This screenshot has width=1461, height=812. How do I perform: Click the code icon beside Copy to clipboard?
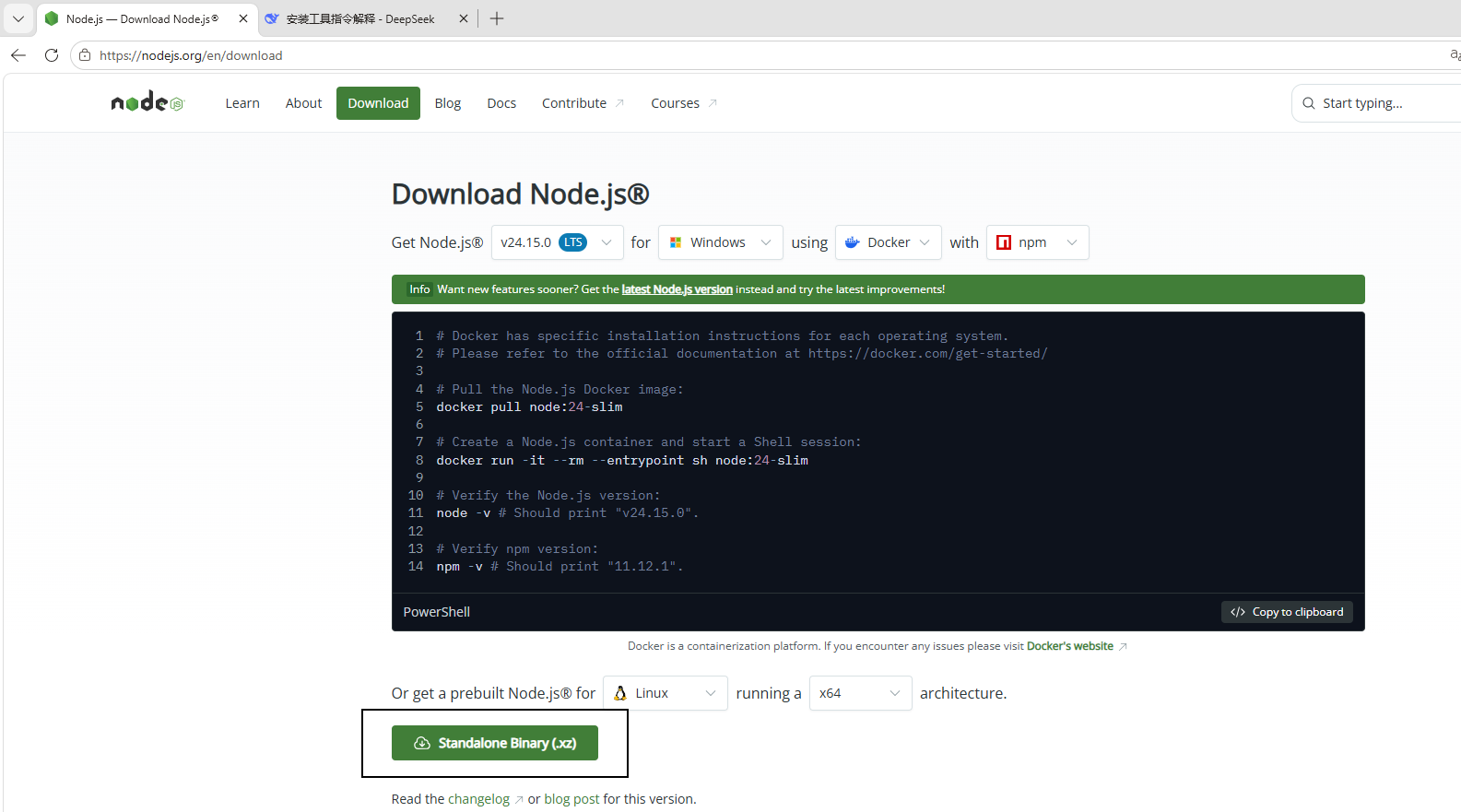pyautogui.click(x=1238, y=612)
